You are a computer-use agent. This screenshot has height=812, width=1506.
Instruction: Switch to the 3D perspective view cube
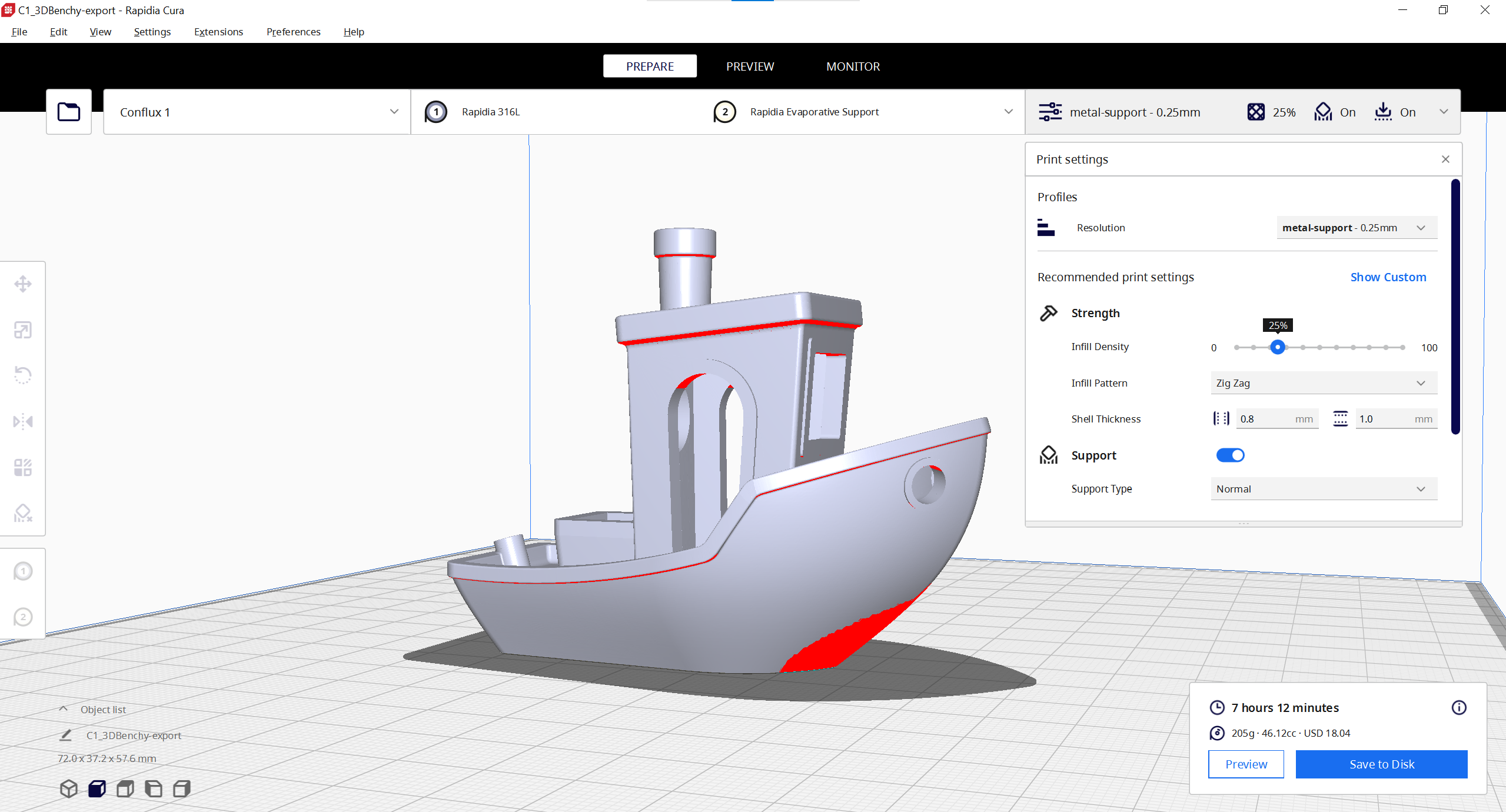click(69, 788)
